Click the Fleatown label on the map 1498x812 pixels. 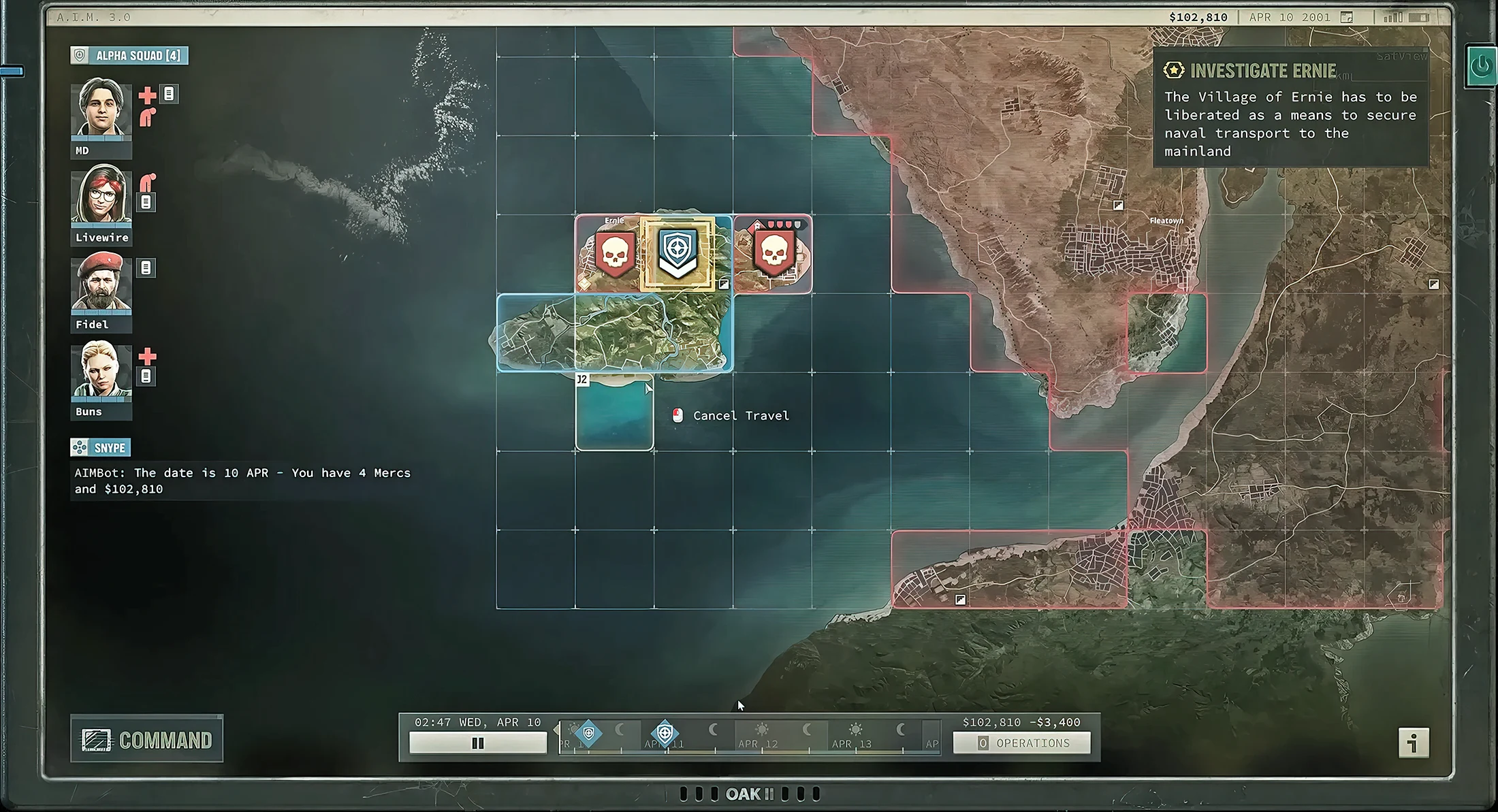(1166, 221)
